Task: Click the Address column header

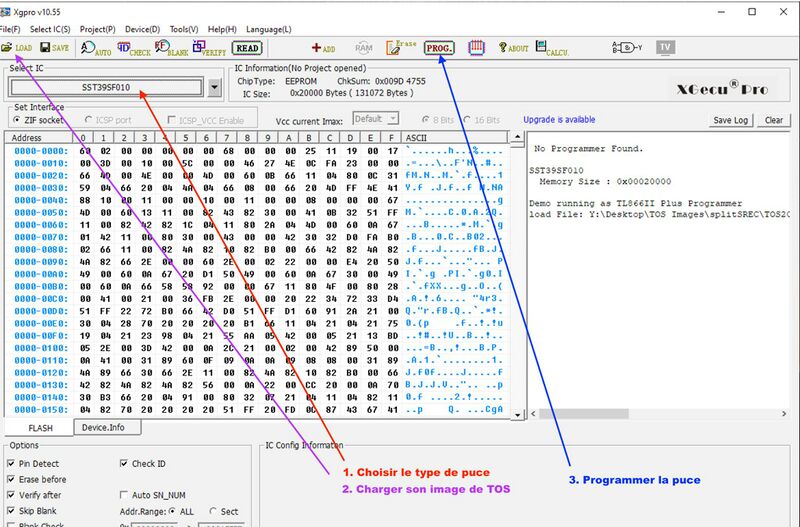Action: (x=39, y=138)
